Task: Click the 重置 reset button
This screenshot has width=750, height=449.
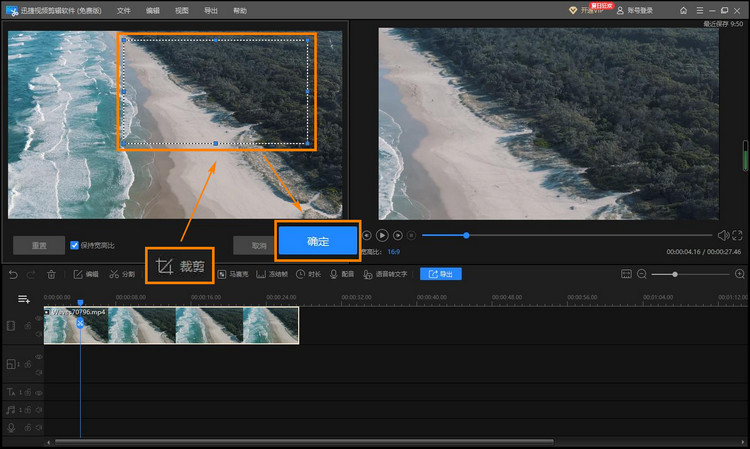Action: pos(39,245)
